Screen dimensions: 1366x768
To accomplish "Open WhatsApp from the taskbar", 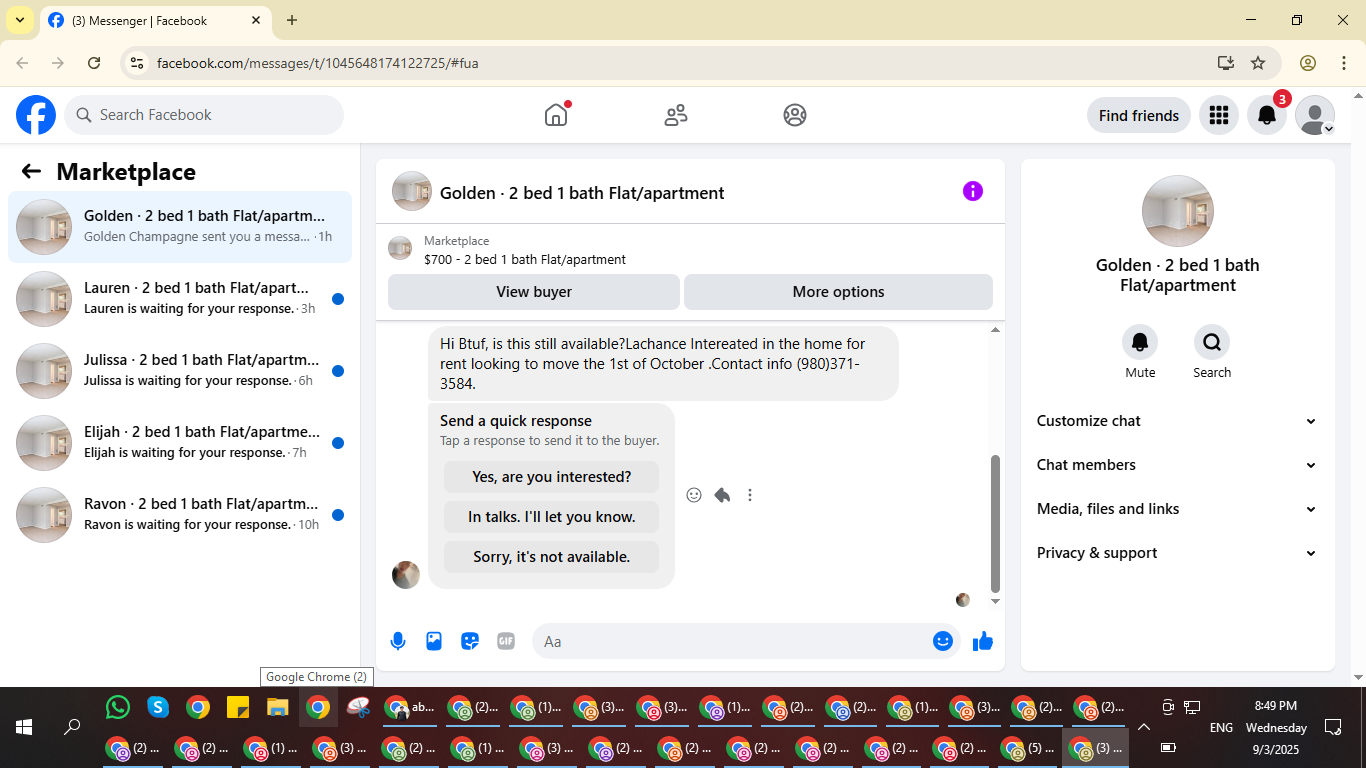I will pos(118,708).
